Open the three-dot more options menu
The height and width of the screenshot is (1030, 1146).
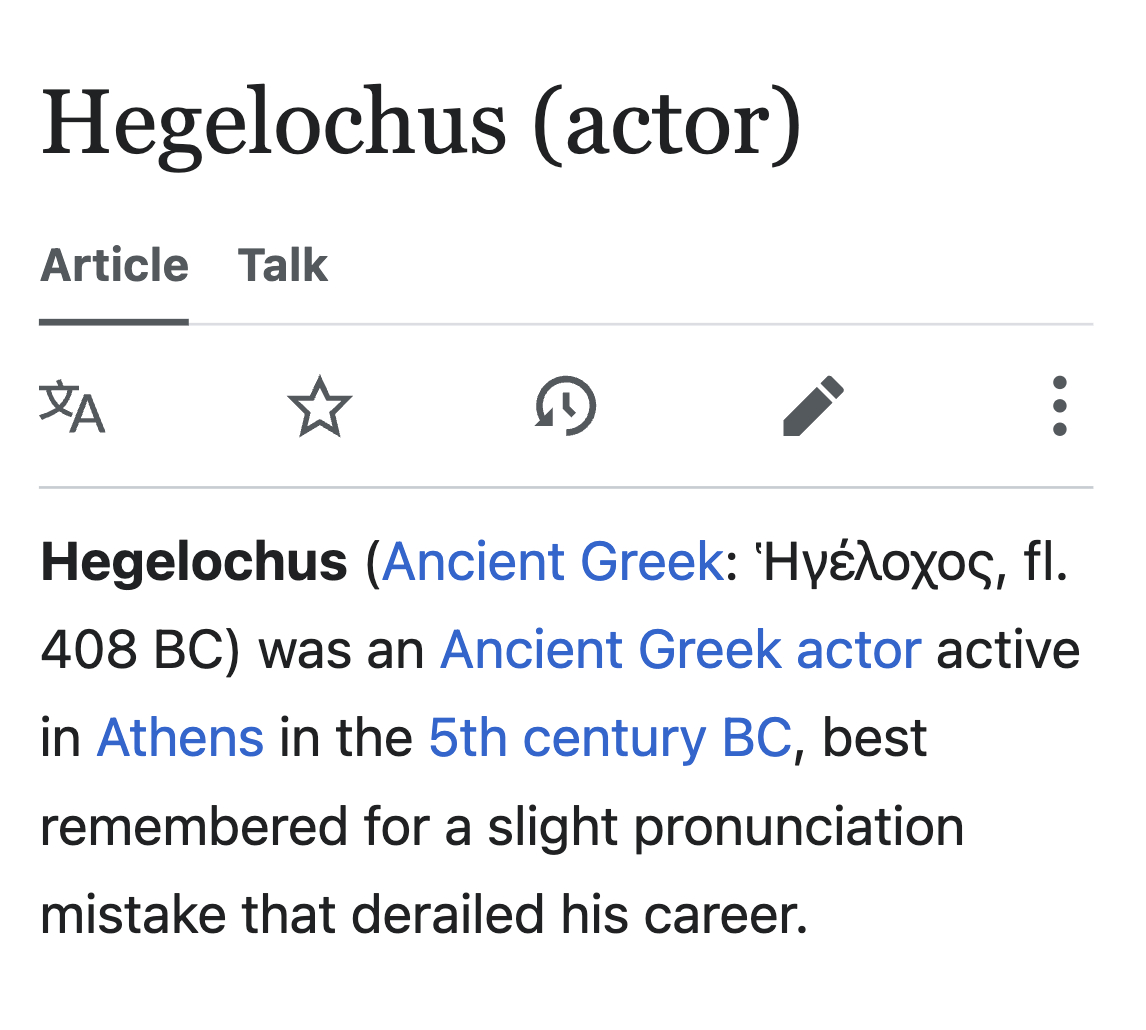point(1060,407)
